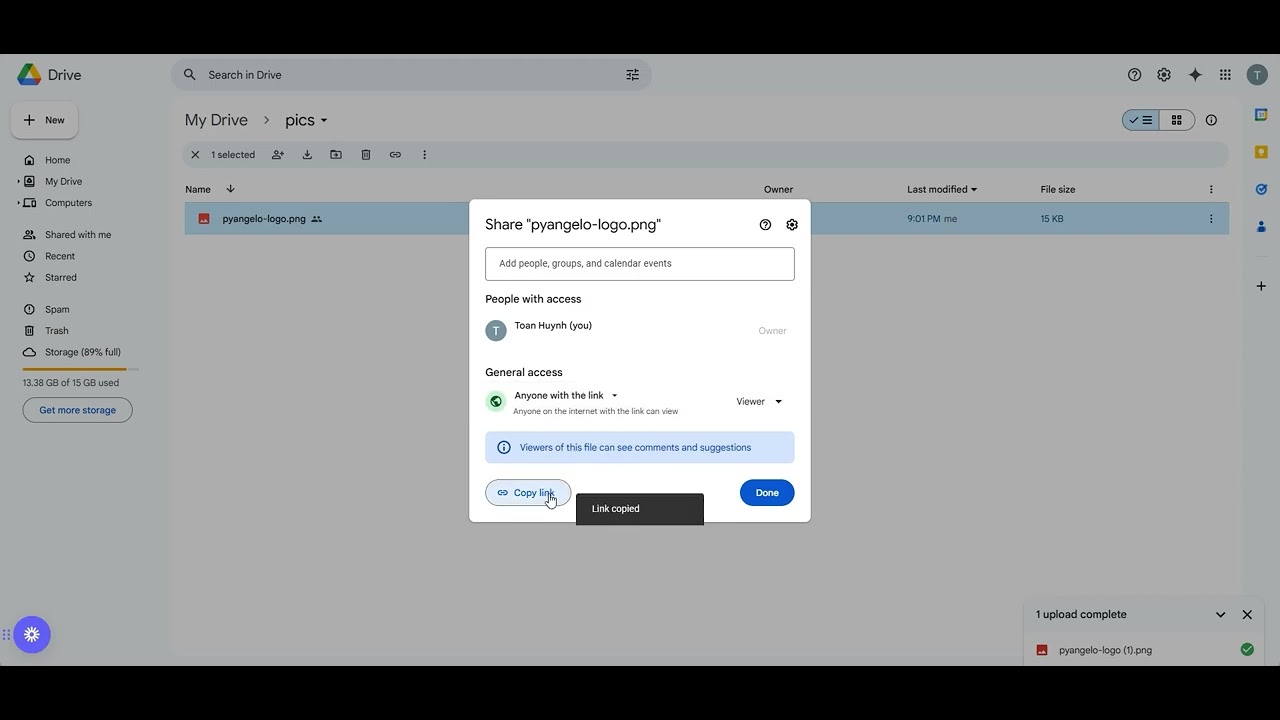Switch to grid layout view

point(1177,120)
